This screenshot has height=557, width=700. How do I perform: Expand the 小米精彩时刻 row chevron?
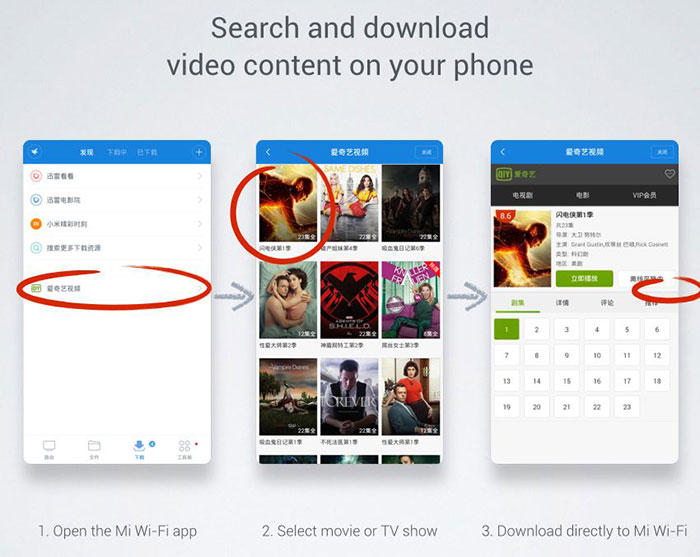tap(200, 224)
